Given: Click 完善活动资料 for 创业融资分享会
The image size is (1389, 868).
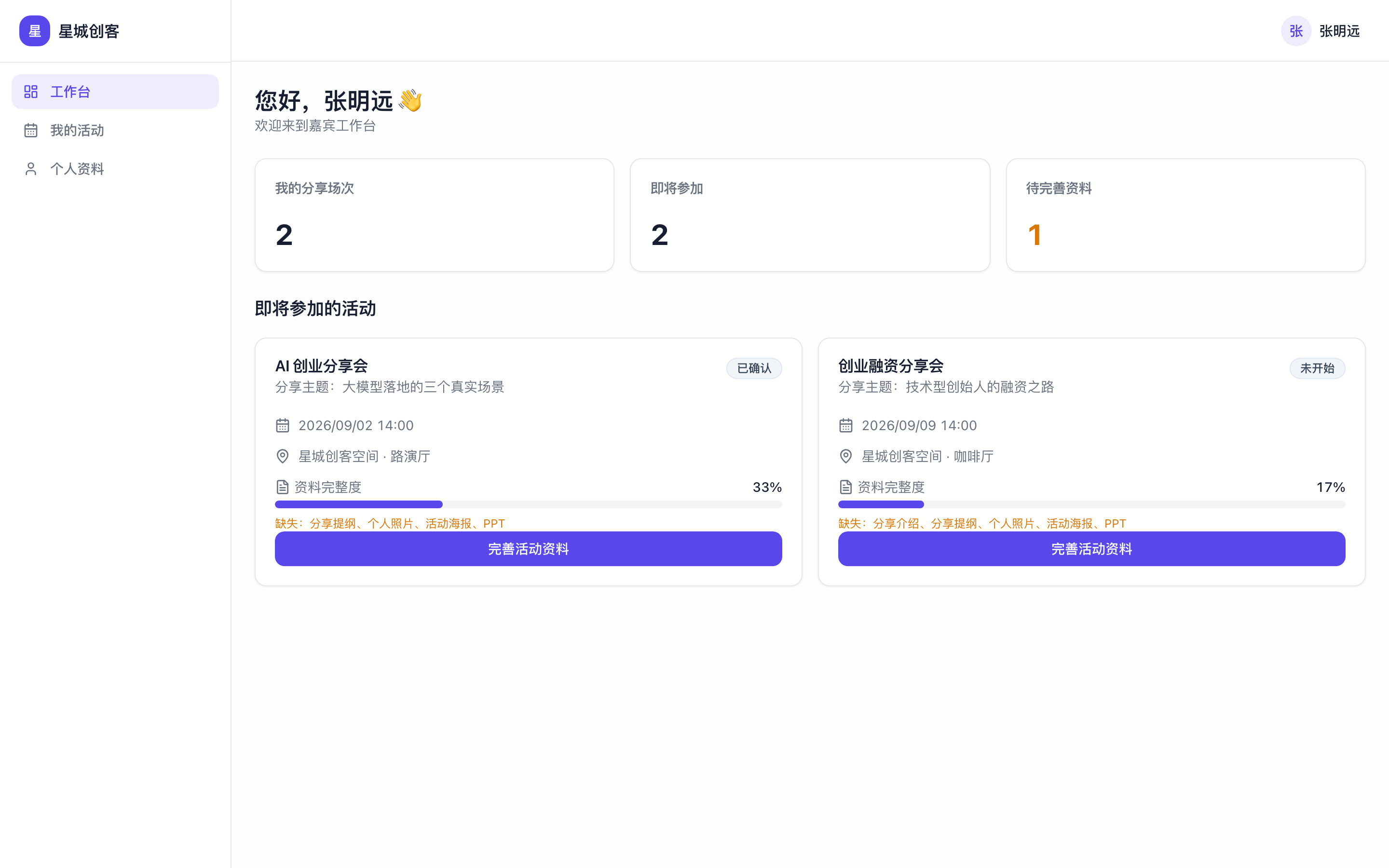Looking at the screenshot, I should pos(1091,549).
